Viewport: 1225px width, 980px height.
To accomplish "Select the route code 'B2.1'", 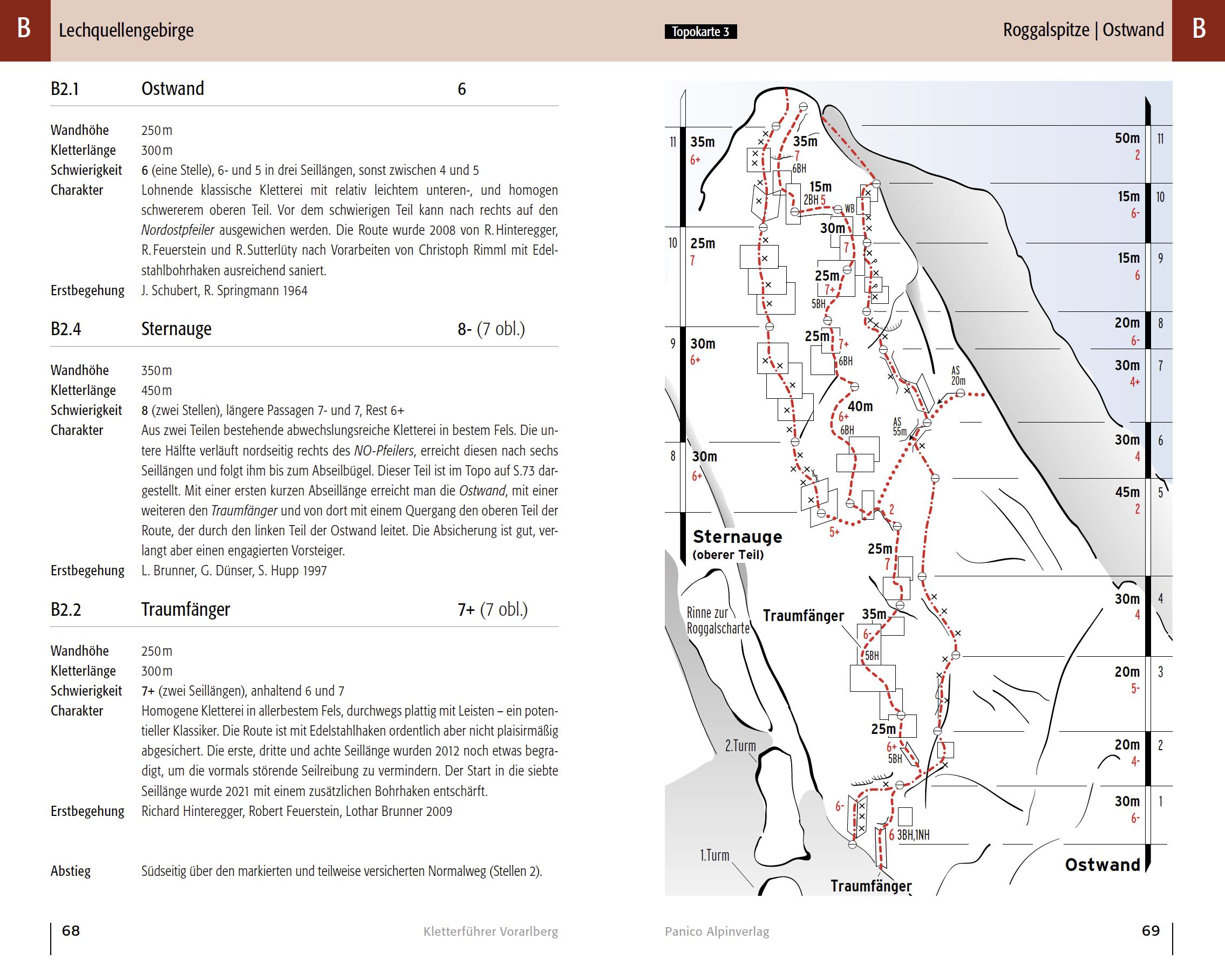I will click(x=65, y=89).
